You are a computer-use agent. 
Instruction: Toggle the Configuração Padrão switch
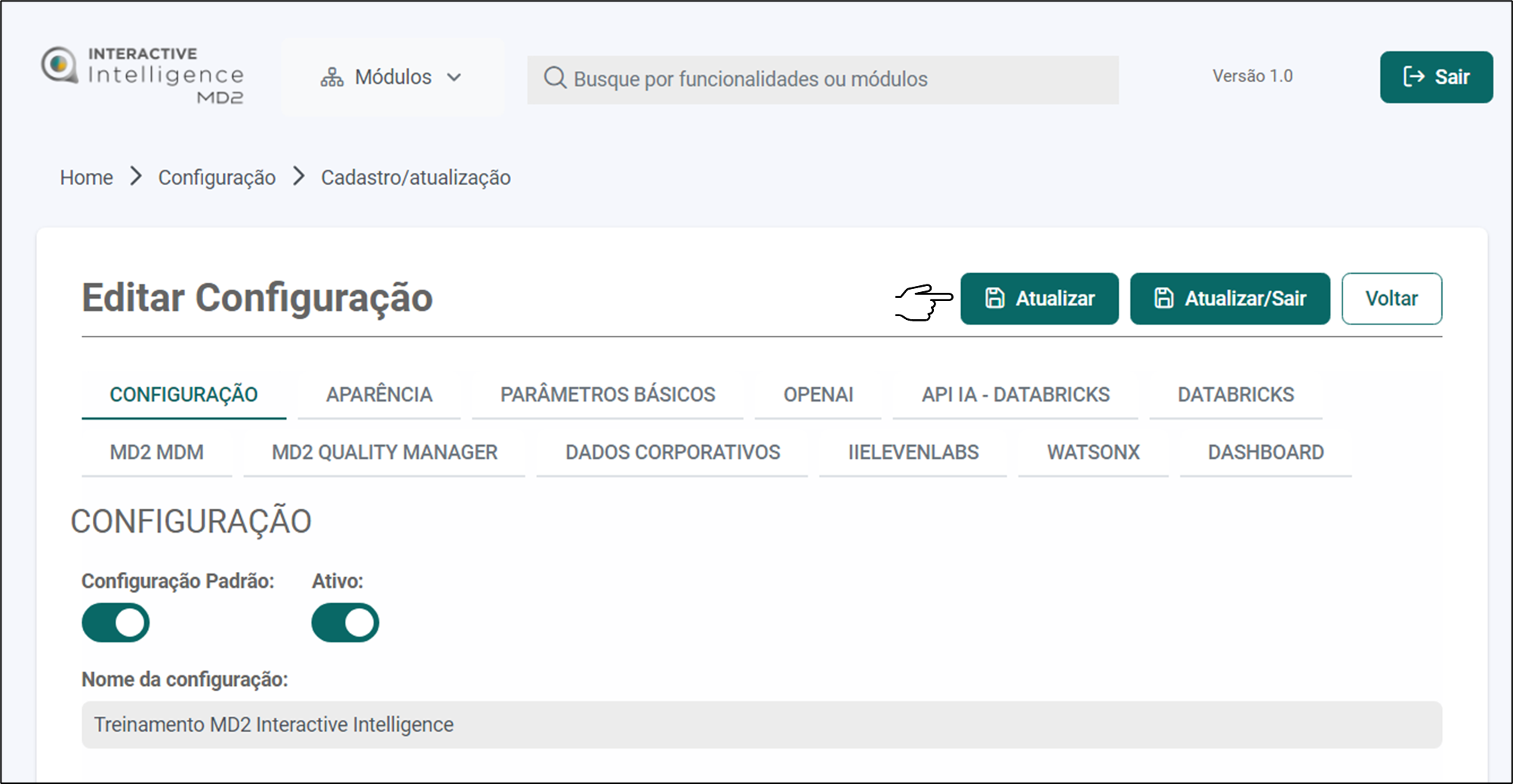pos(116,623)
